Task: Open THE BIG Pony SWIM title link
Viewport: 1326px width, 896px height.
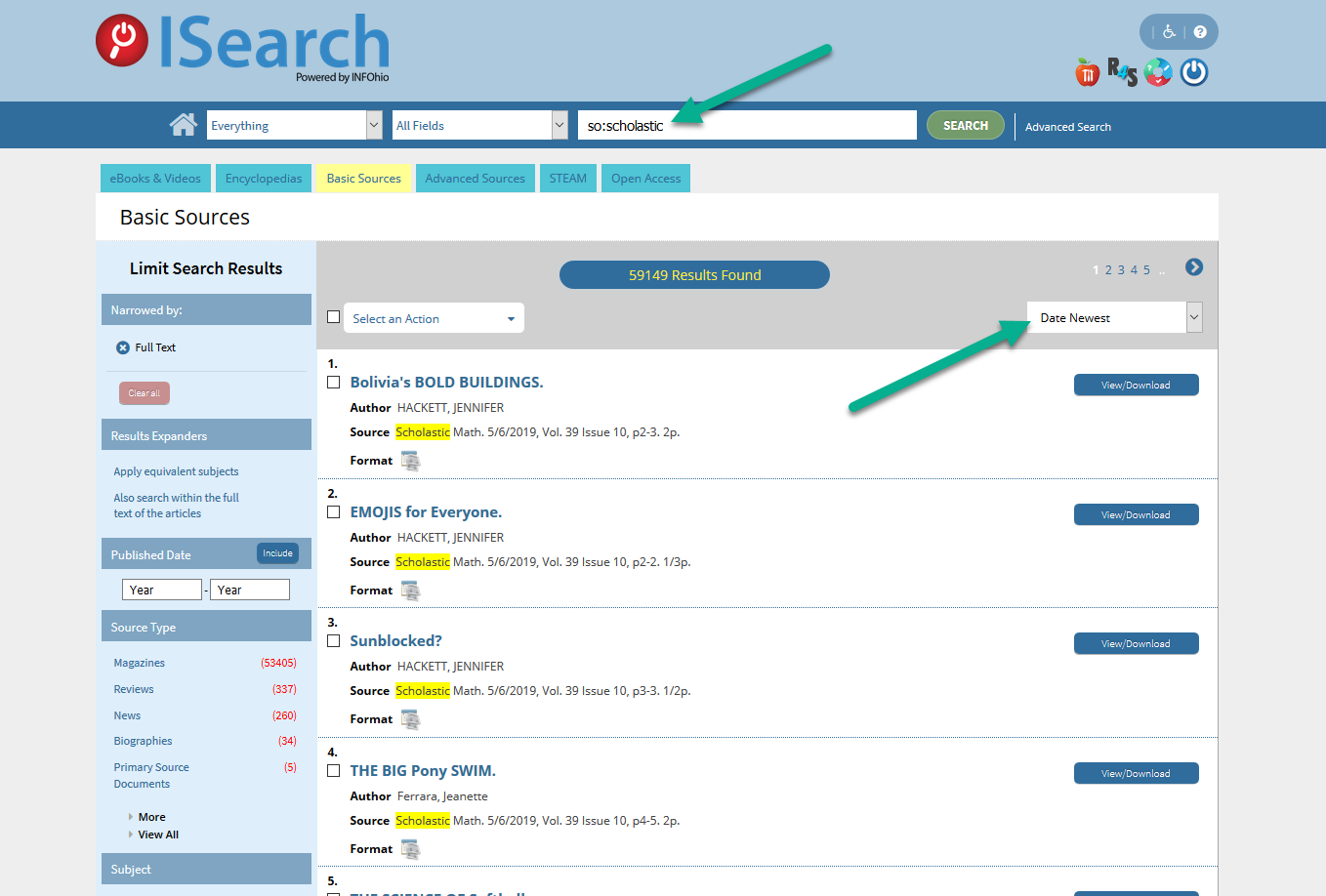Action: click(423, 771)
